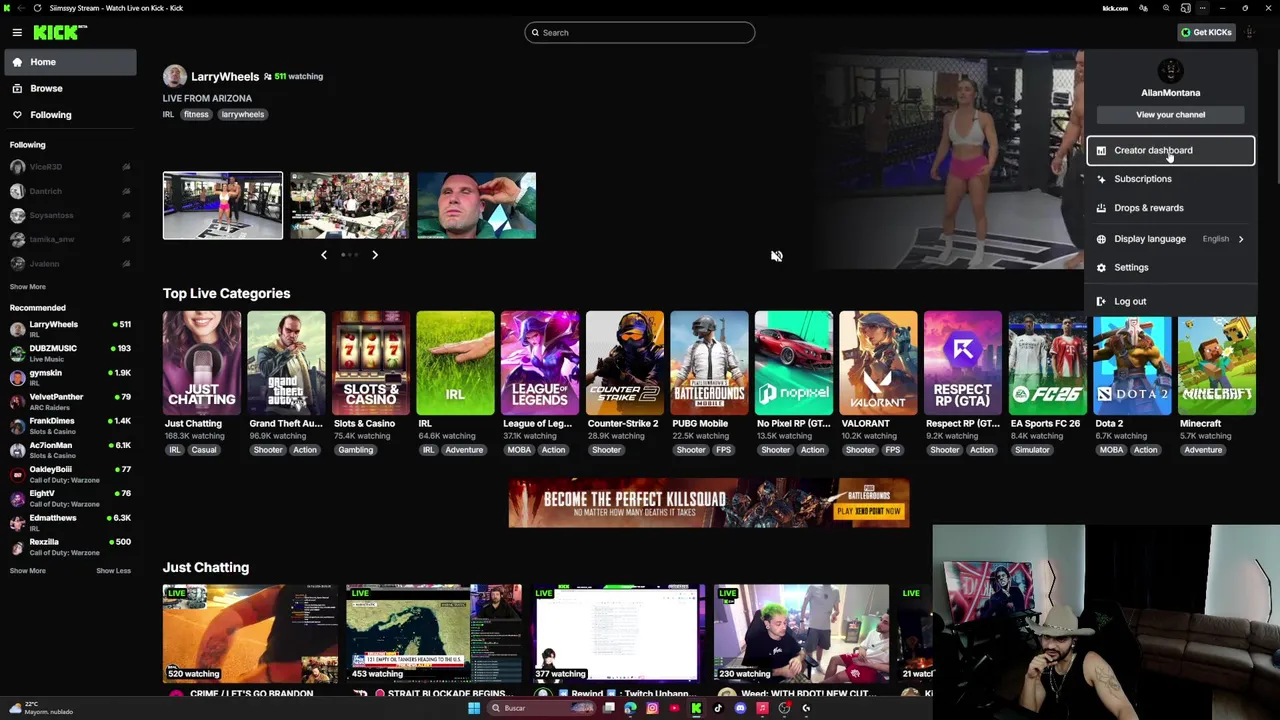1280x720 pixels.
Task: Go to Home in sidebar
Action: point(70,62)
